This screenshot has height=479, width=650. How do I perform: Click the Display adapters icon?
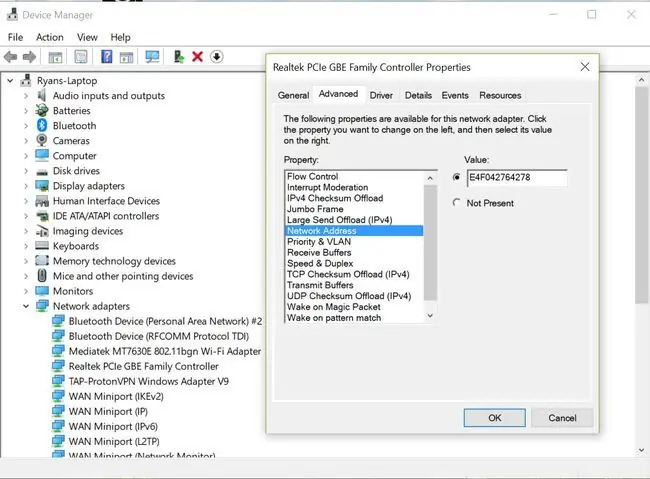(42, 185)
